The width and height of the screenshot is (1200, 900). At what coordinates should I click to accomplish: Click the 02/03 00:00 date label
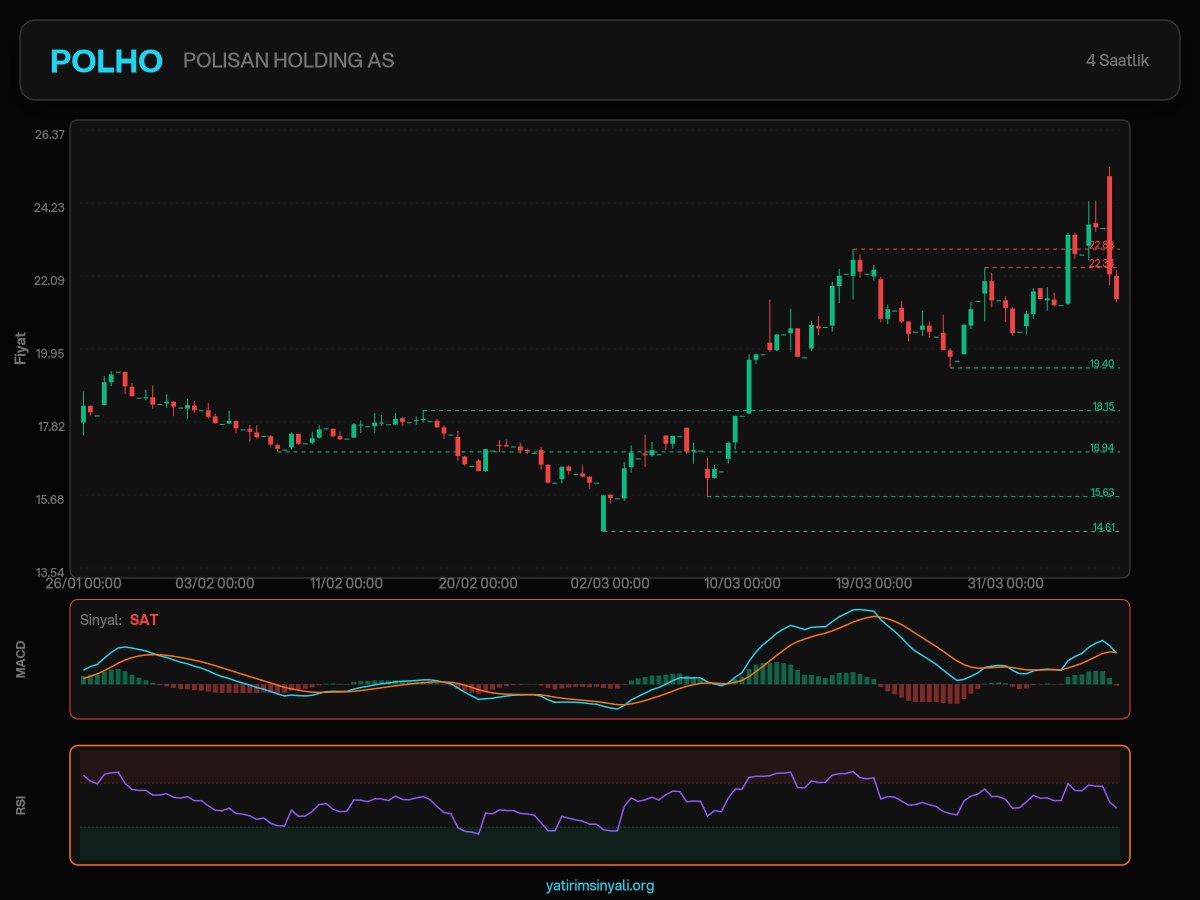click(610, 583)
